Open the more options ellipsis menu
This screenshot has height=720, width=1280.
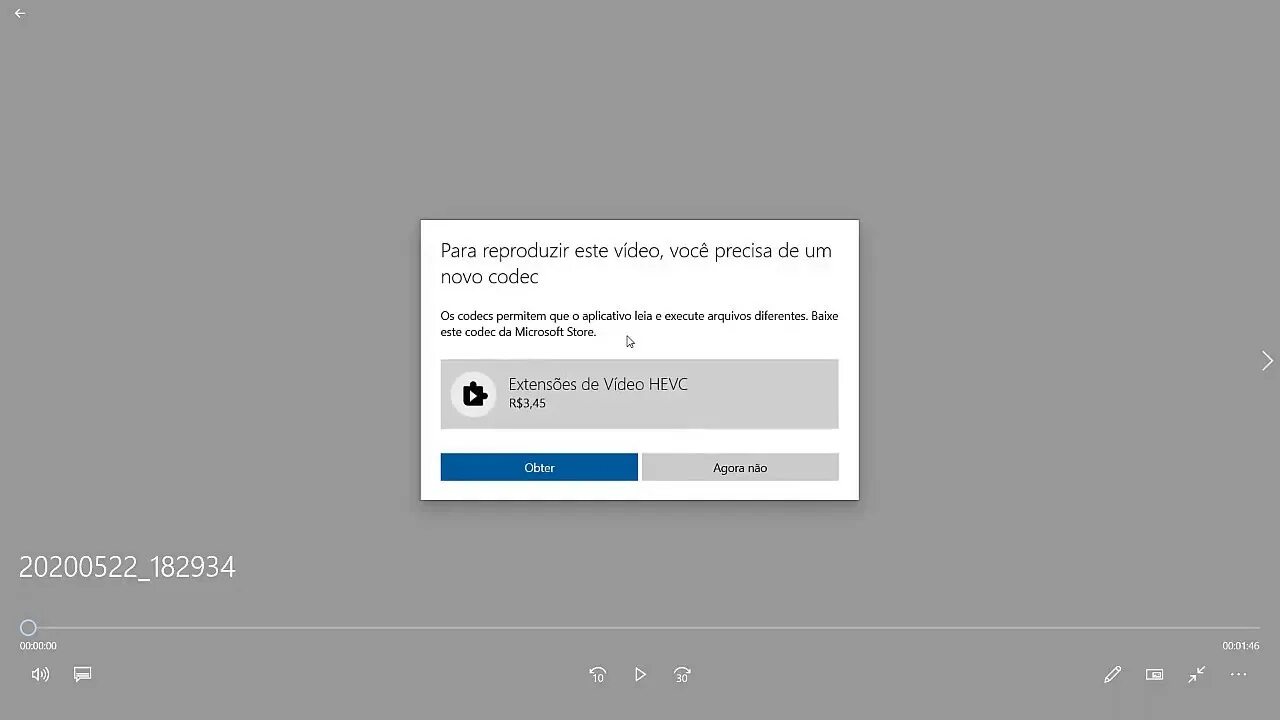point(1238,675)
